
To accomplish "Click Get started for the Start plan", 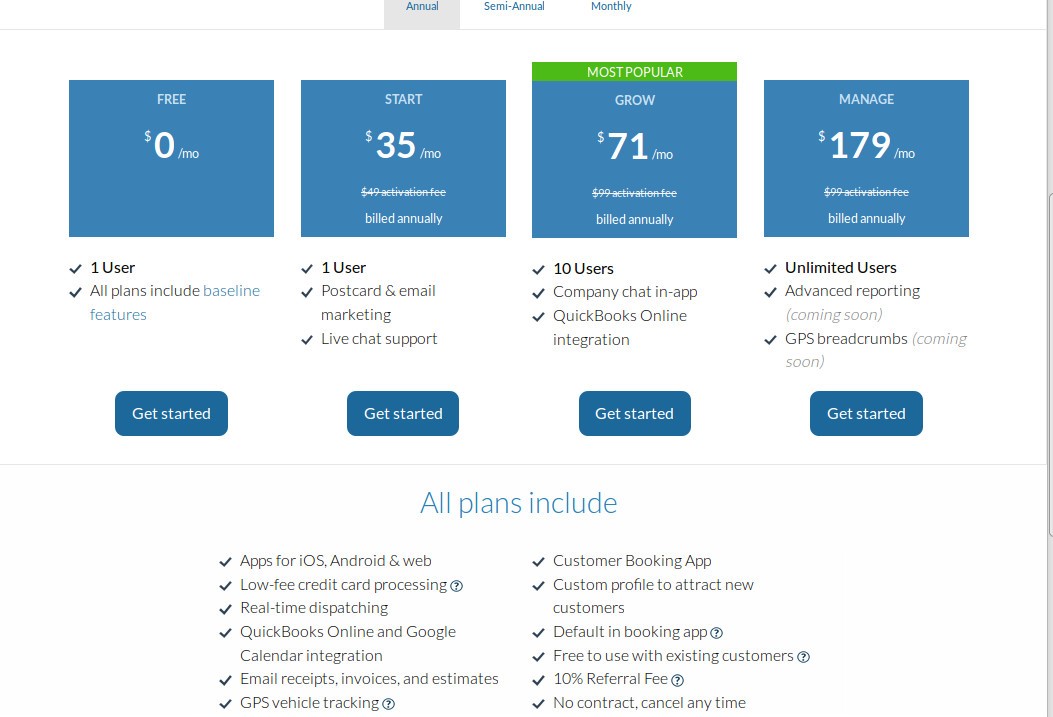I will pyautogui.click(x=403, y=414).
